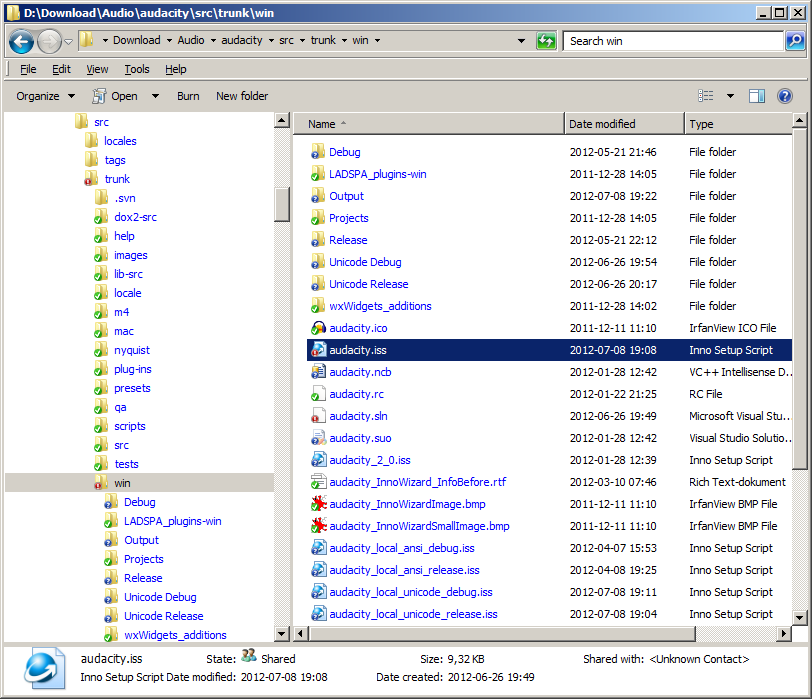Sort by Date modified column header
Image resolution: width=812 pixels, height=699 pixels.
pos(624,124)
